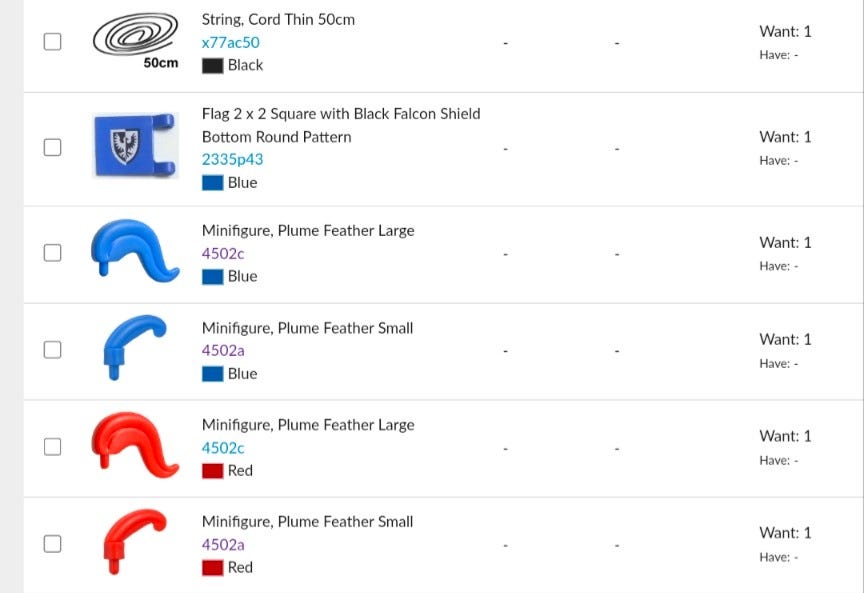Open the 4502a link for the red plume
Viewport: 864px width, 593px height.
pyautogui.click(x=223, y=545)
